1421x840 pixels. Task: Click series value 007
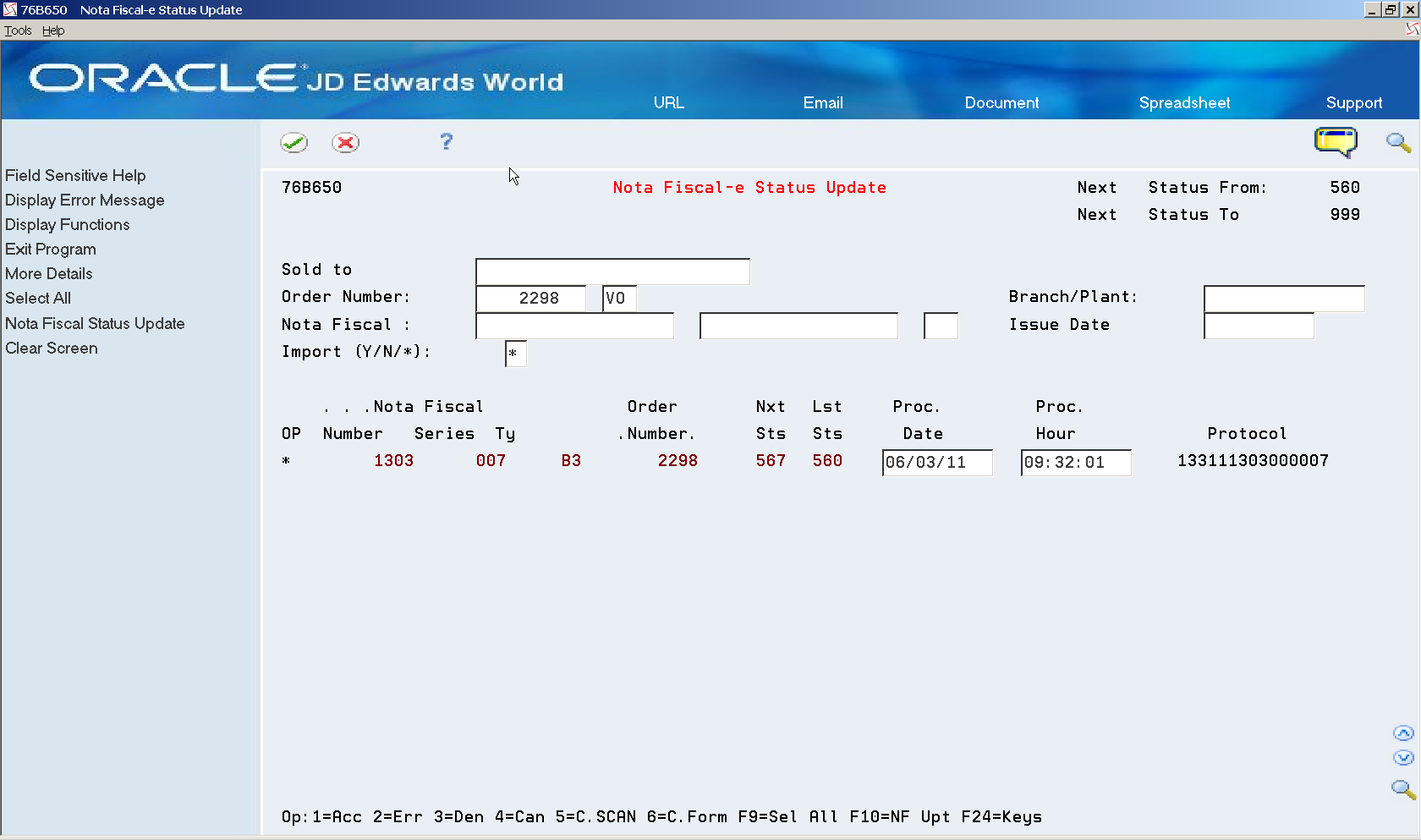click(x=491, y=461)
